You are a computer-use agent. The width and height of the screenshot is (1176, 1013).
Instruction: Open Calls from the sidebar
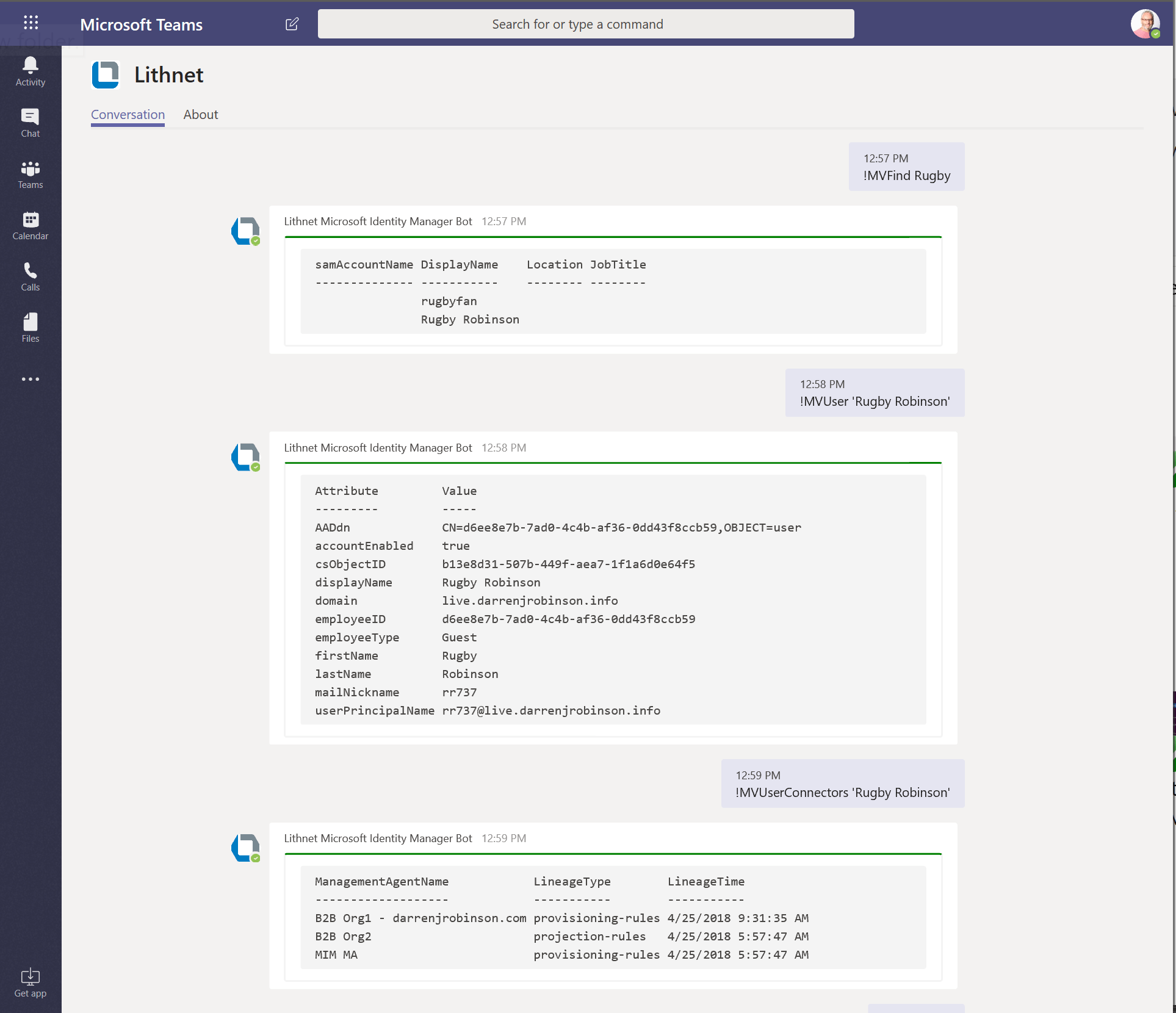pyautogui.click(x=30, y=276)
